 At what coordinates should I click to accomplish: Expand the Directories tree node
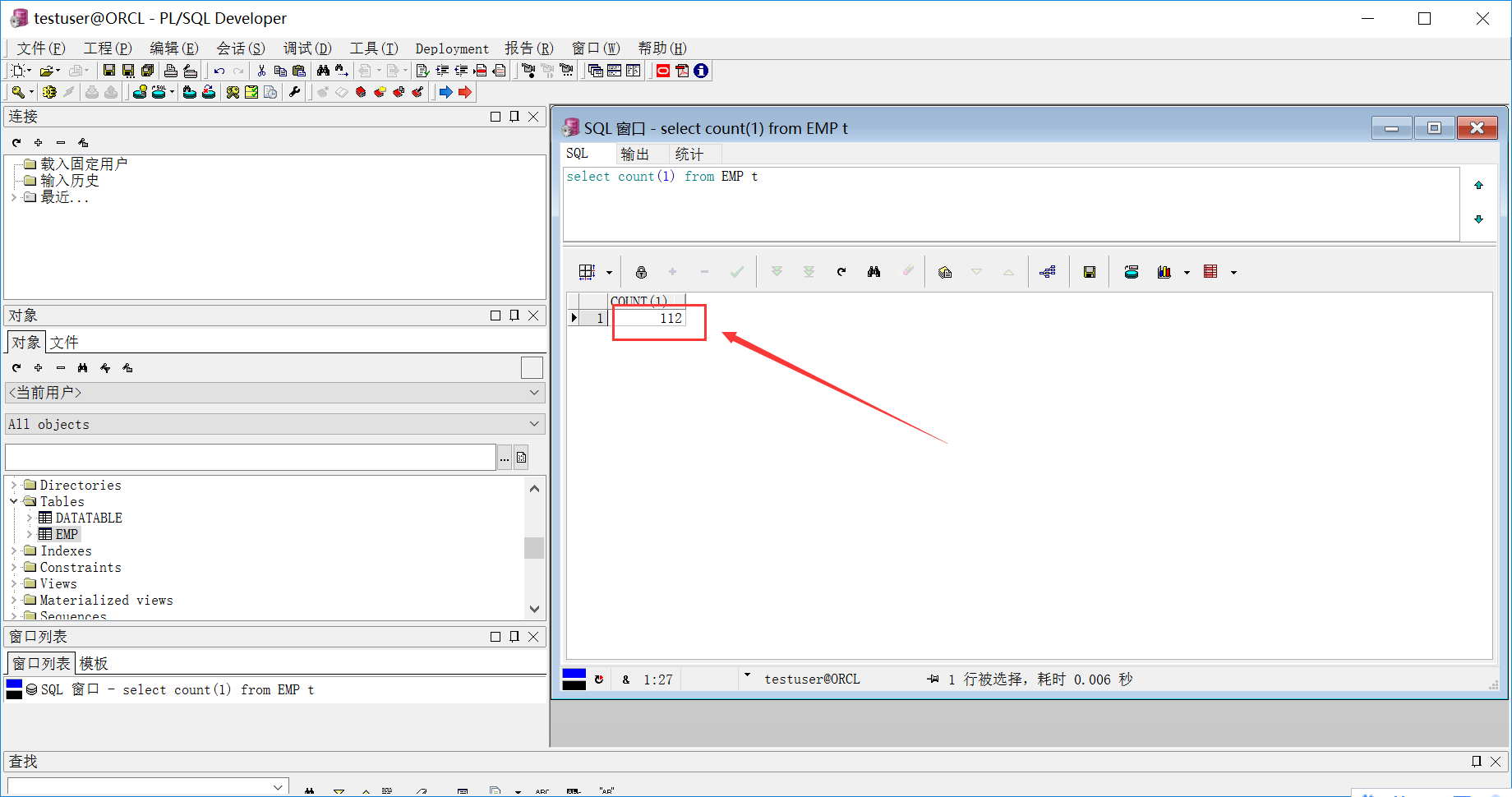pos(13,485)
